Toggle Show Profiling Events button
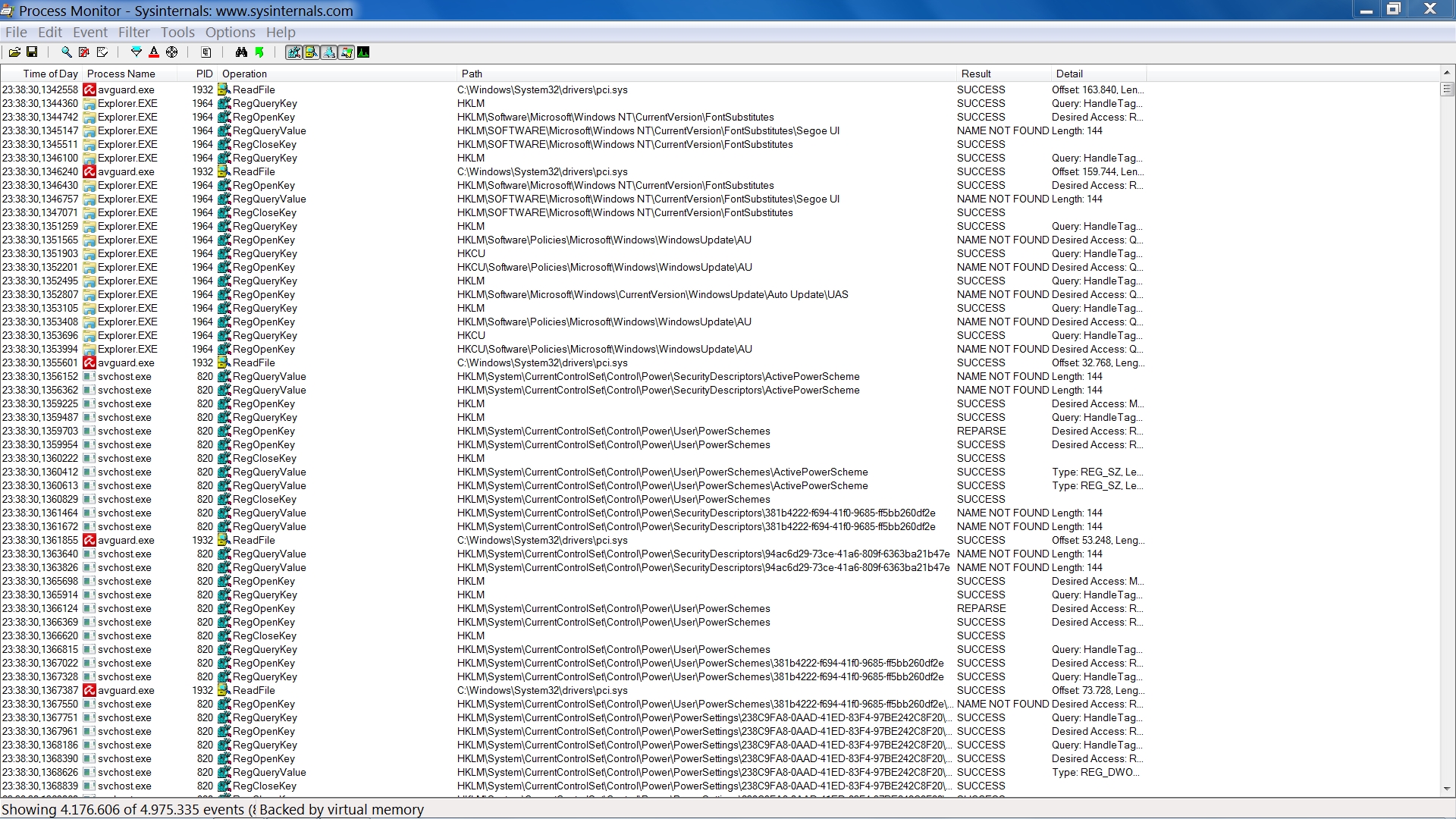 coord(363,52)
